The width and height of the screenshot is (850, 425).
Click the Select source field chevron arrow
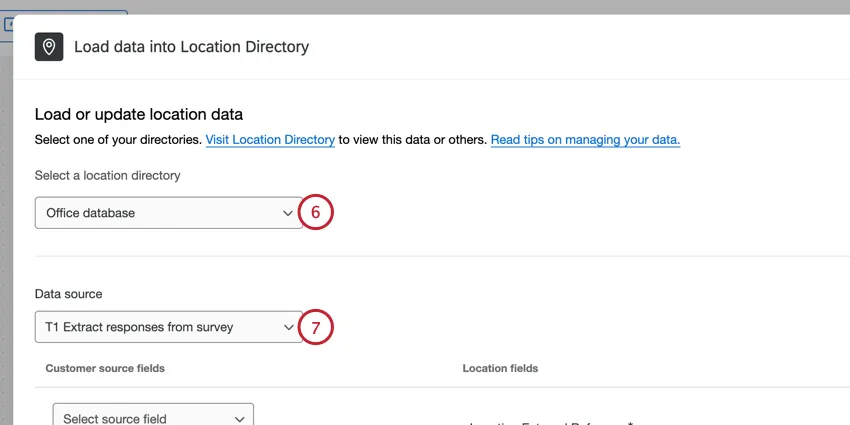[x=239, y=419]
